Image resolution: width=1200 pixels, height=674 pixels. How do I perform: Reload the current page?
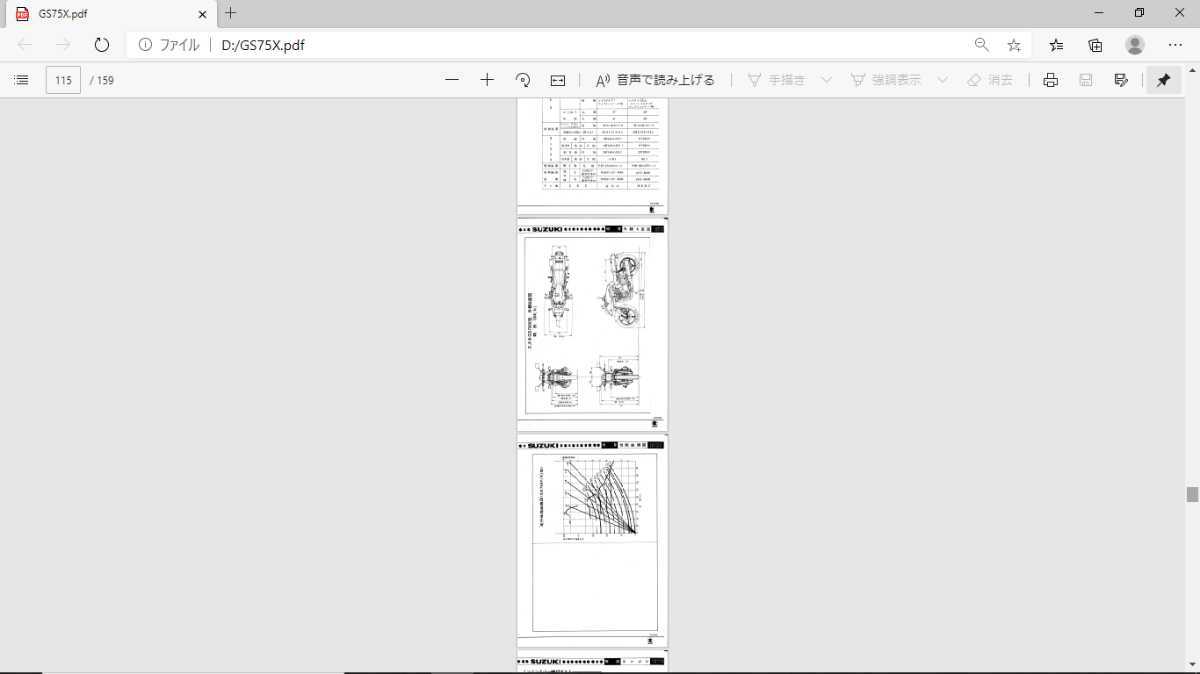(101, 45)
